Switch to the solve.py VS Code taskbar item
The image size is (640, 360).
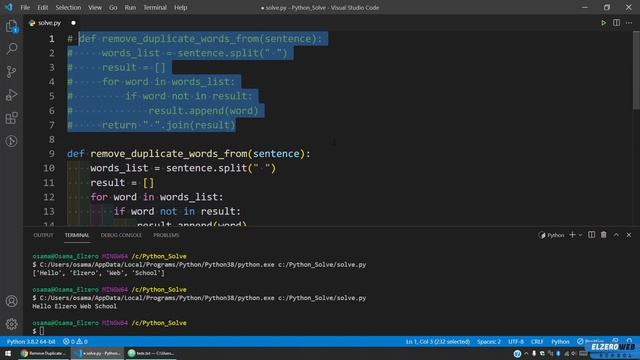point(98,353)
